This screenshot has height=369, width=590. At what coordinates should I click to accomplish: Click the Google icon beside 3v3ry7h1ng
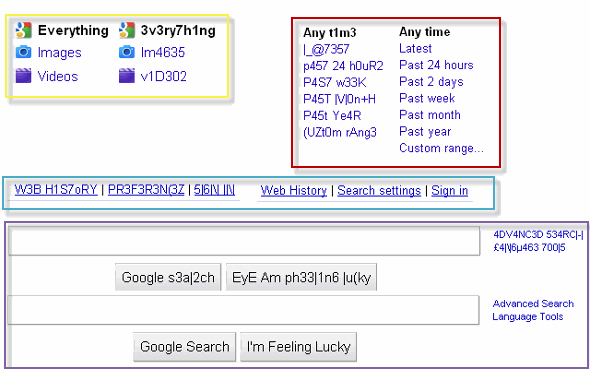(127, 30)
